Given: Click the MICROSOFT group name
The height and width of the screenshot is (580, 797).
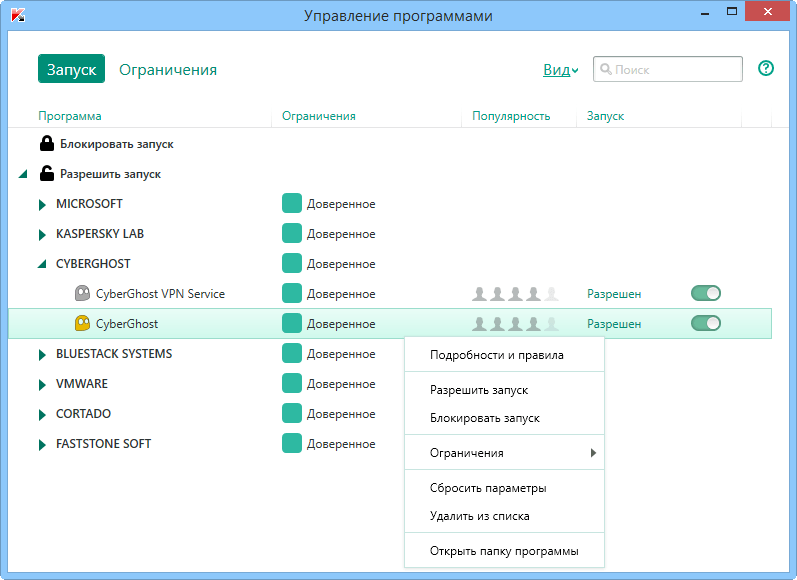Looking at the screenshot, I should [x=89, y=203].
